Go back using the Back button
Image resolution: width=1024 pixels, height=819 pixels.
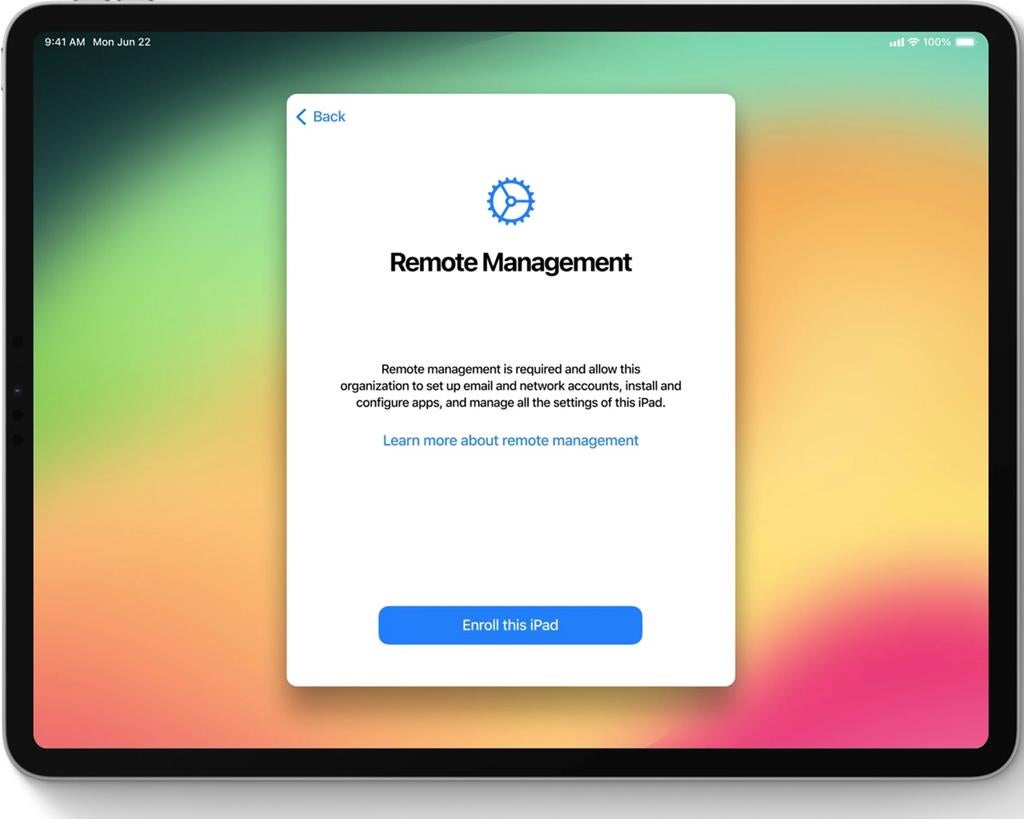(321, 117)
